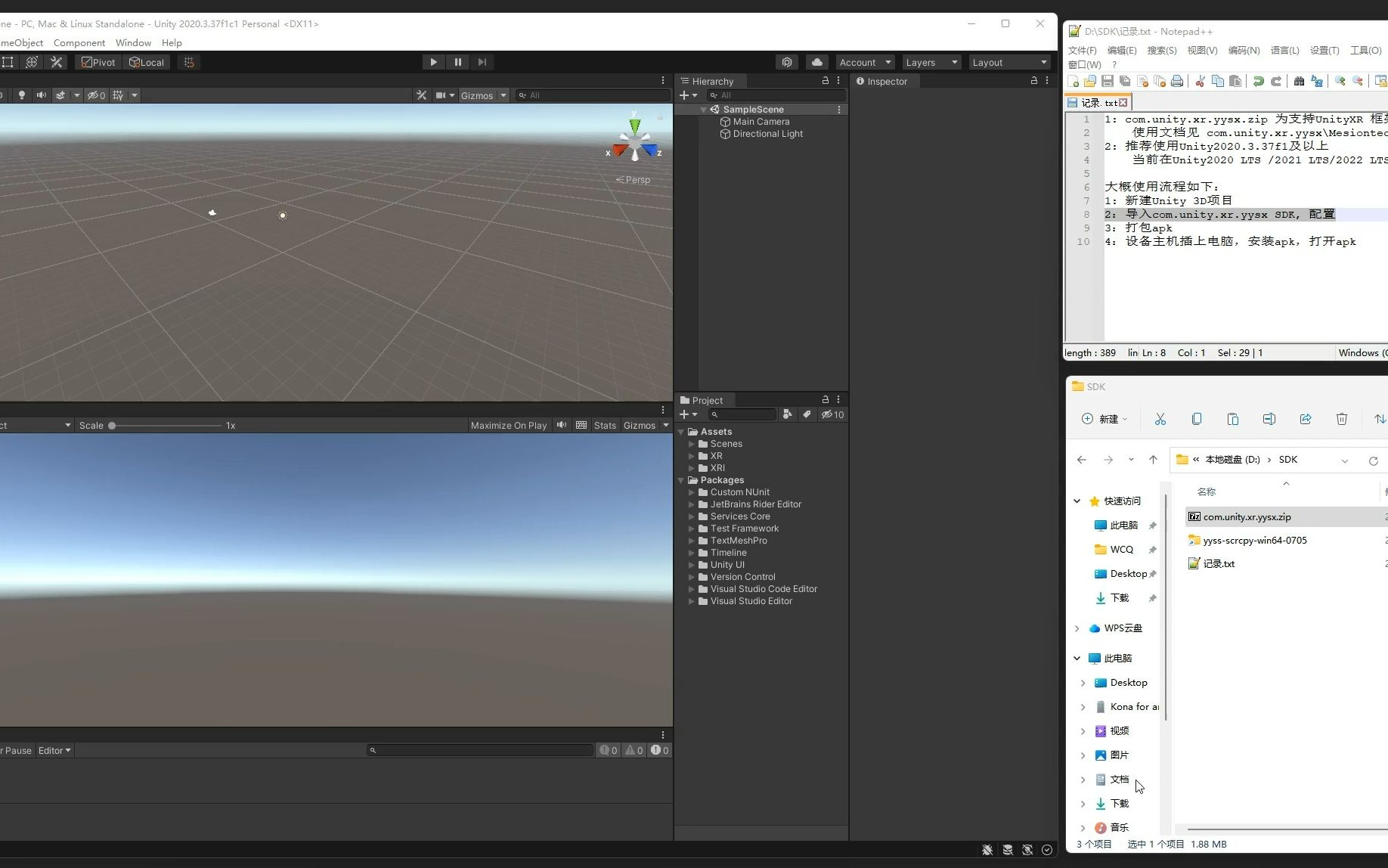The width and height of the screenshot is (1388, 868).
Task: Expand the XRI folder
Action: point(691,468)
